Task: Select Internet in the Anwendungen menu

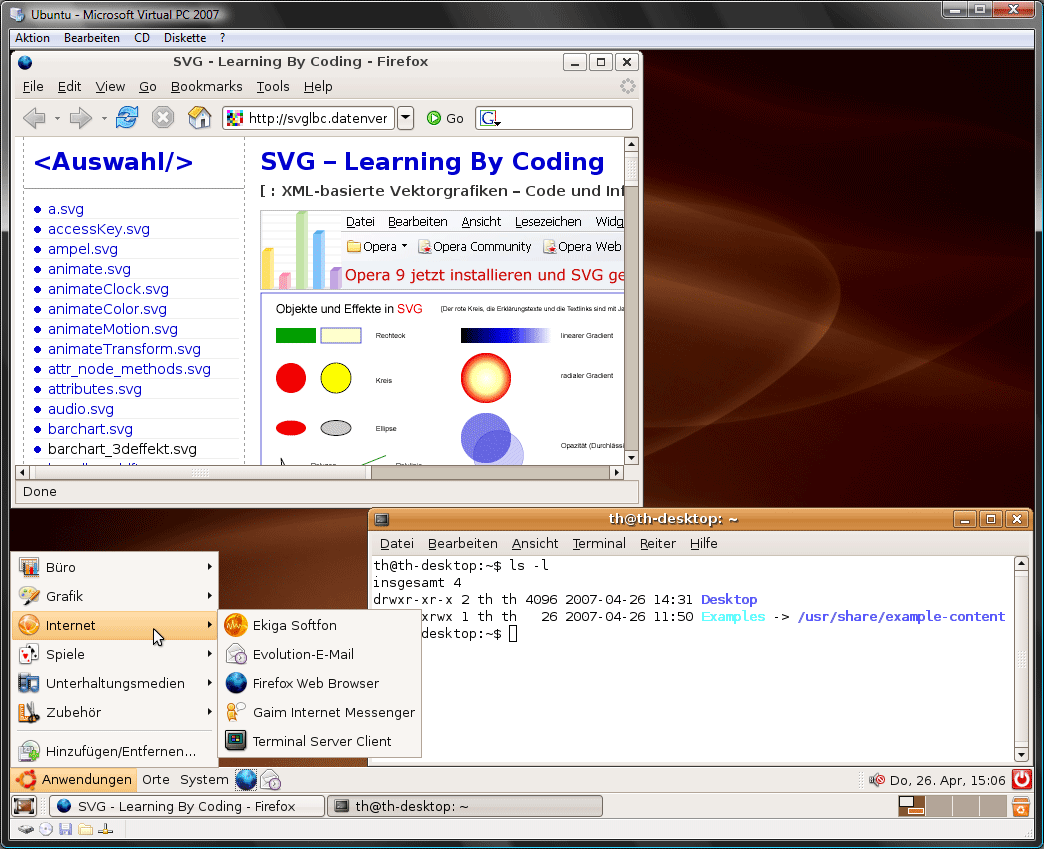Action: click(x=115, y=625)
